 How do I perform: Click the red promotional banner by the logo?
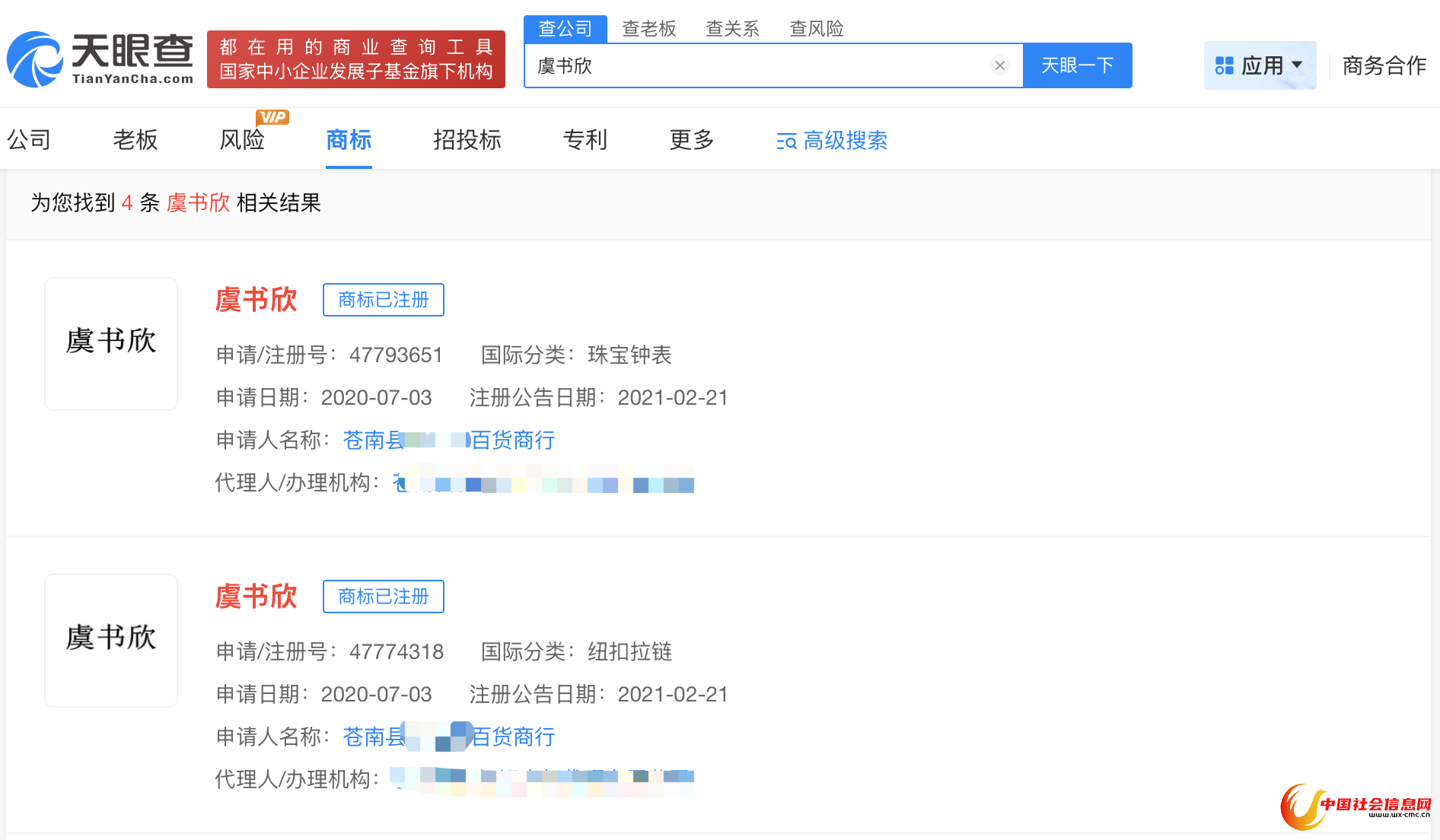[x=356, y=59]
